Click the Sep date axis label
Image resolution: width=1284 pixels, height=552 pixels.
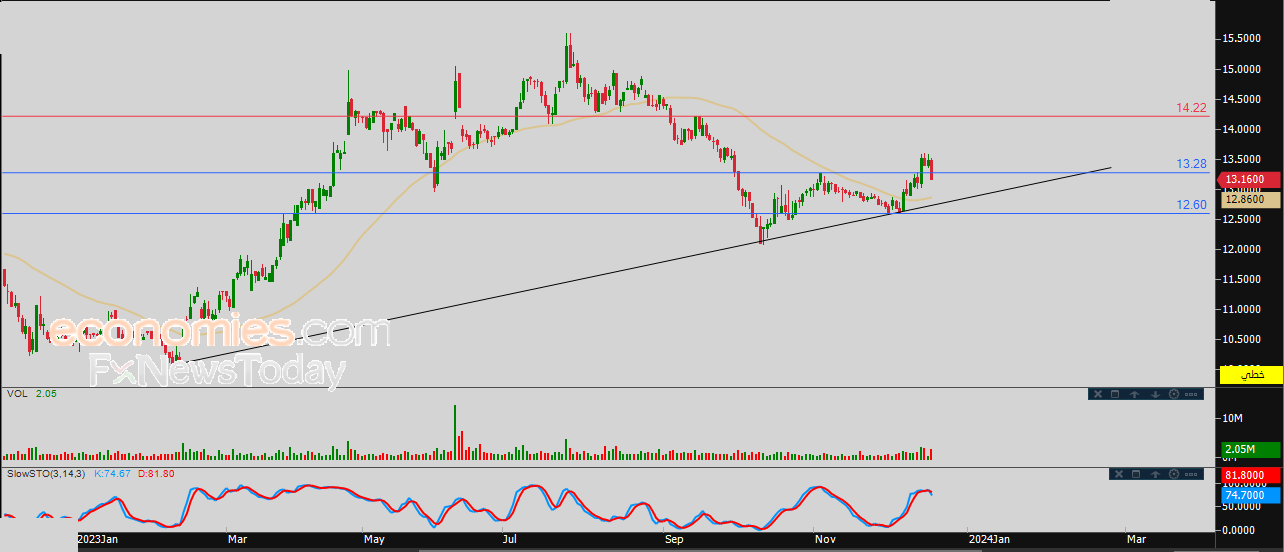(674, 540)
